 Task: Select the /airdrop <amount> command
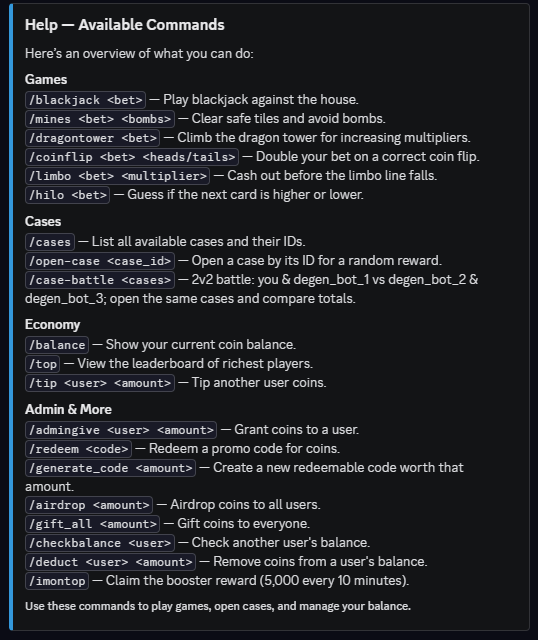(x=89, y=505)
